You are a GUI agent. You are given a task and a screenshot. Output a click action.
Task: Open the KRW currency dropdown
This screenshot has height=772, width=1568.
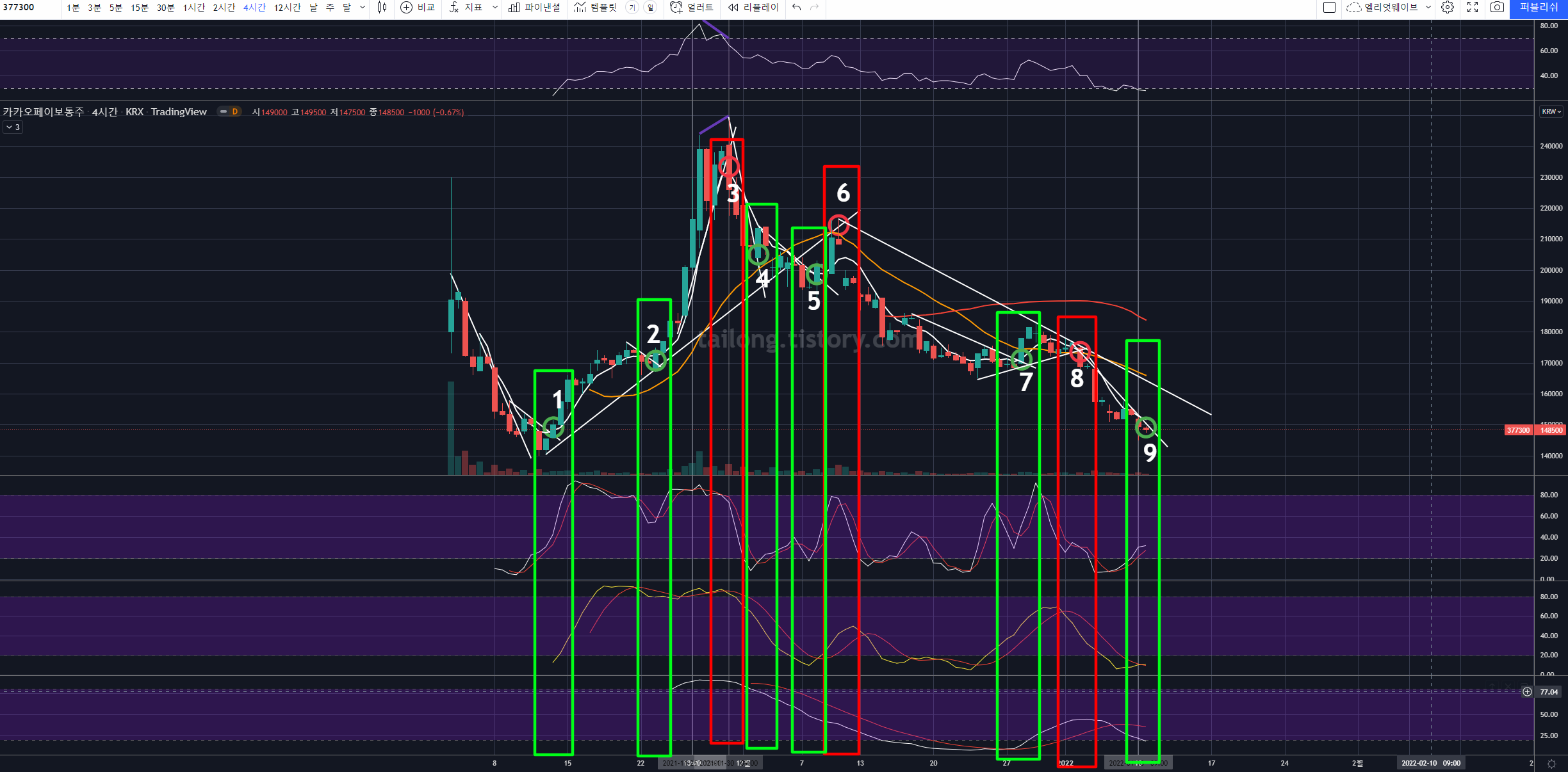point(1551,111)
